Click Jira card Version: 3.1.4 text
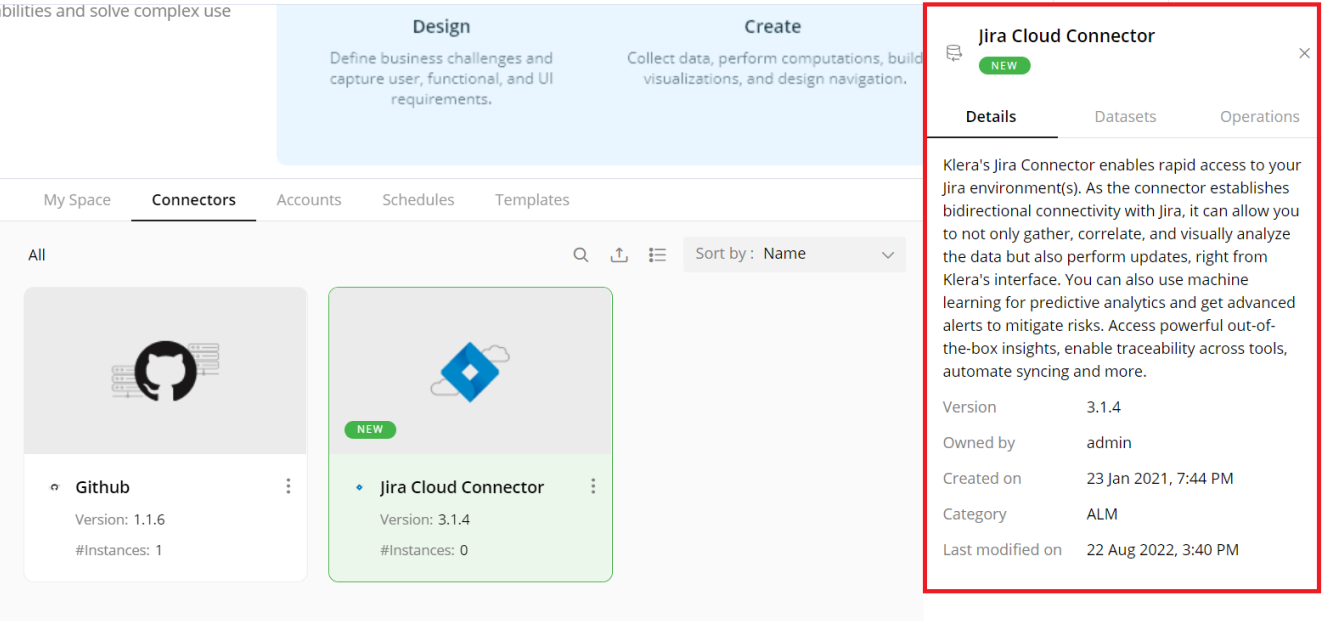The height and width of the screenshot is (621, 1322). (425, 520)
